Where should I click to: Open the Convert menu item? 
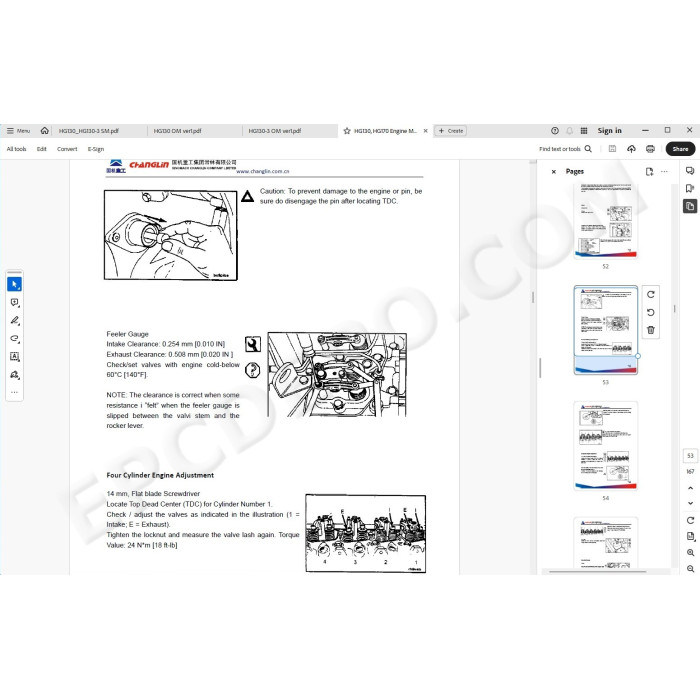(67, 149)
